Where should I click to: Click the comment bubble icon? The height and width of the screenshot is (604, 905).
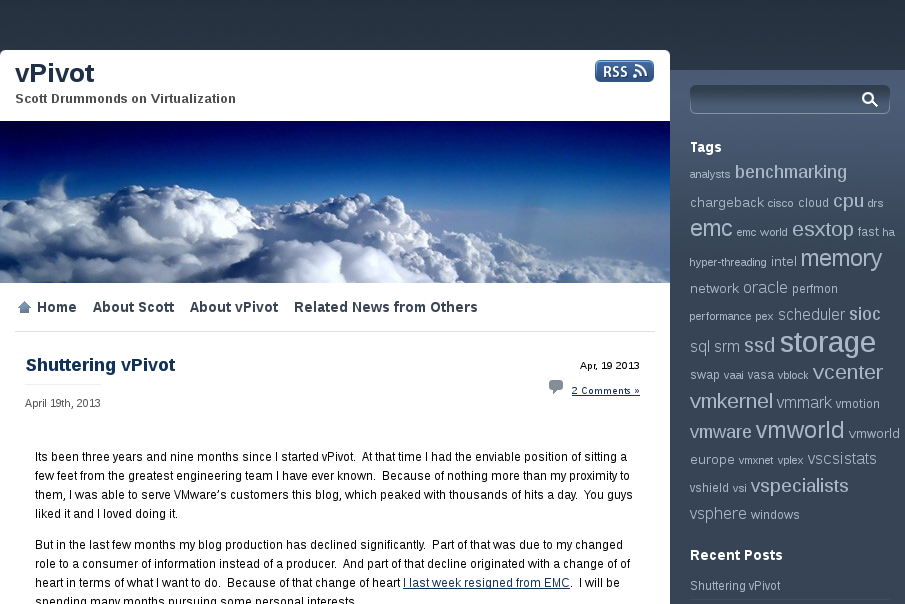556,386
